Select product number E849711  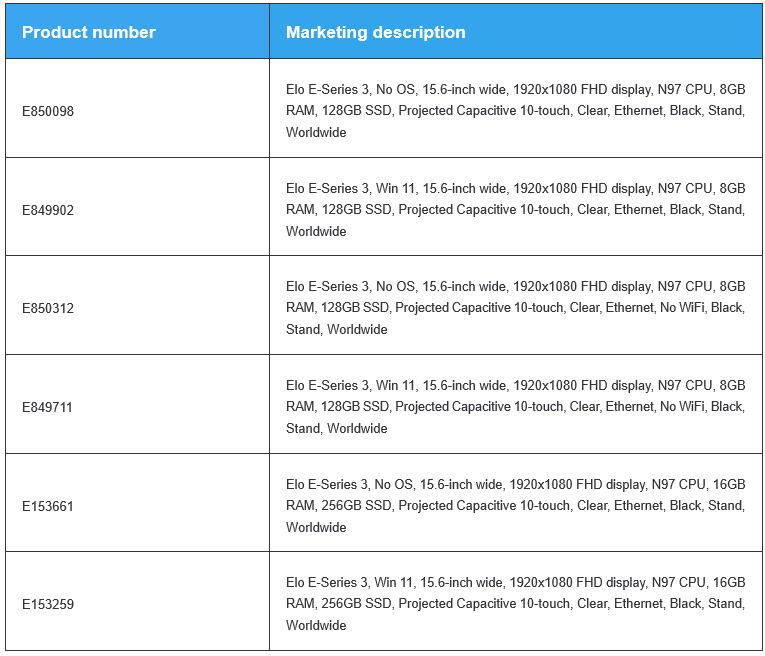pos(47,407)
